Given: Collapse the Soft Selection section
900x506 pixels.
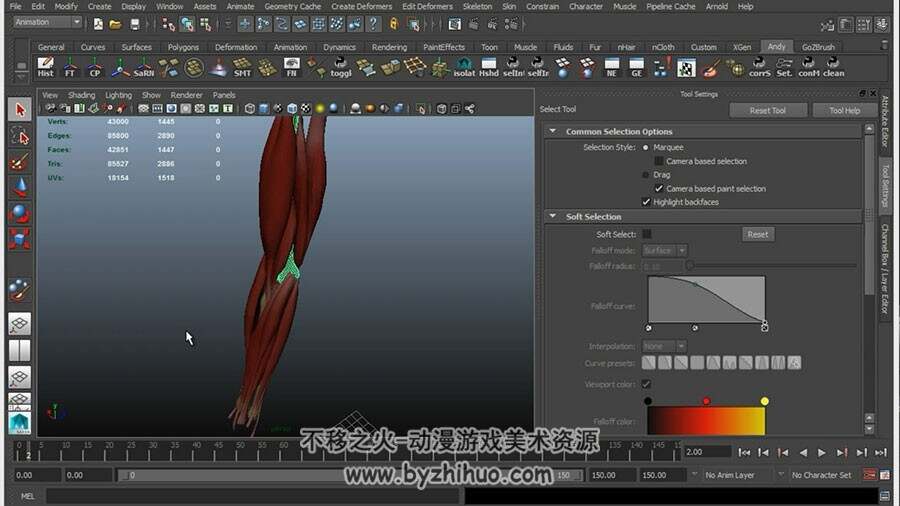Looking at the screenshot, I should coord(553,216).
